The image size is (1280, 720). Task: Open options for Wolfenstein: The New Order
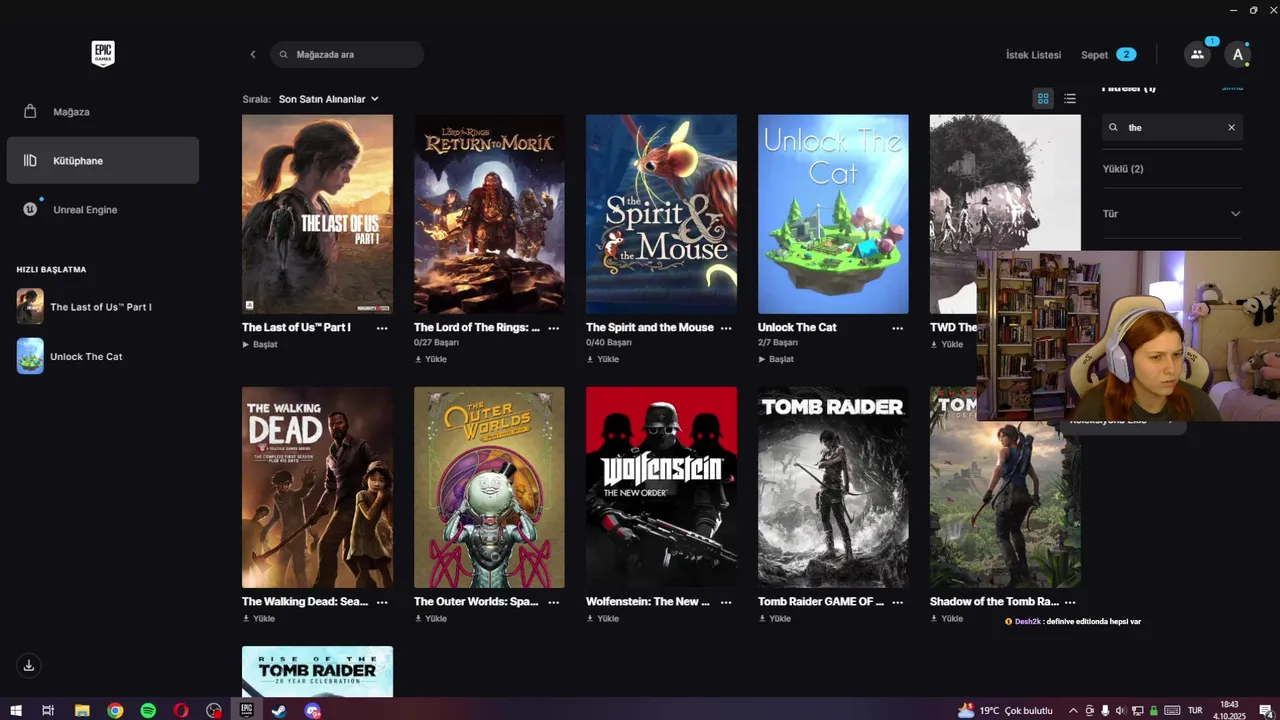point(726,602)
